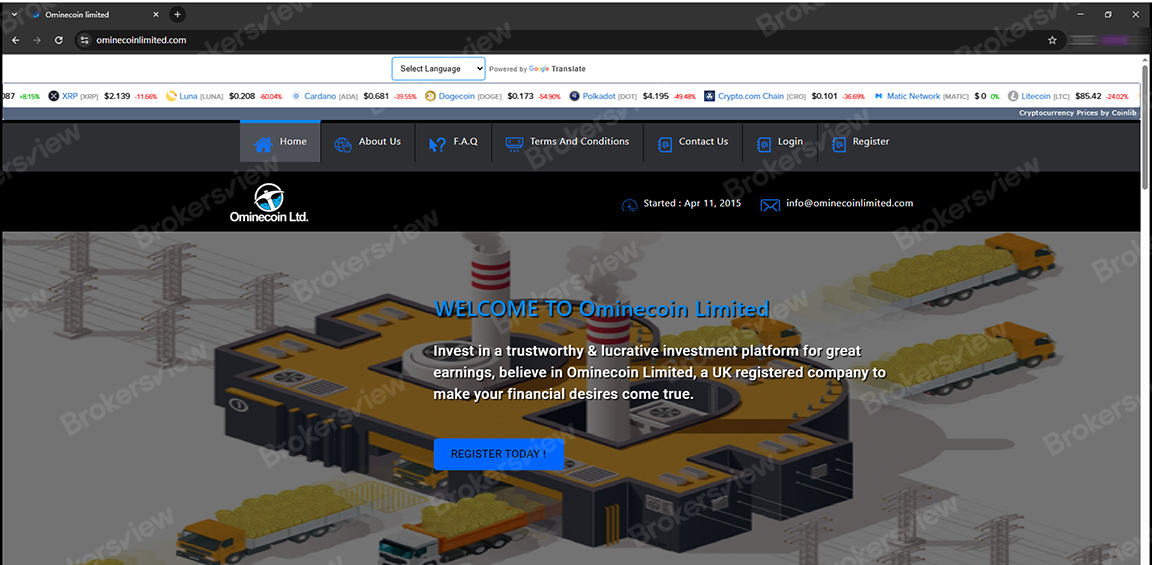Open the Crypto.com Chain ticker link

point(751,96)
